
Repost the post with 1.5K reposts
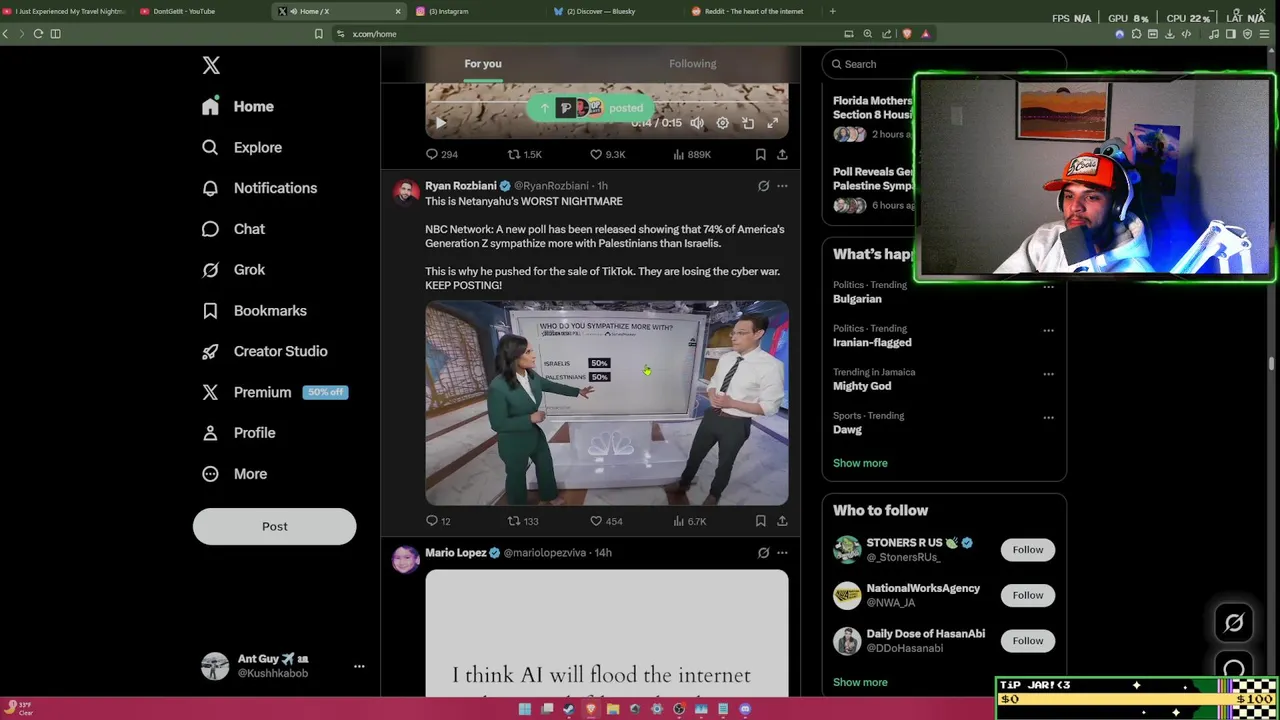click(x=525, y=154)
